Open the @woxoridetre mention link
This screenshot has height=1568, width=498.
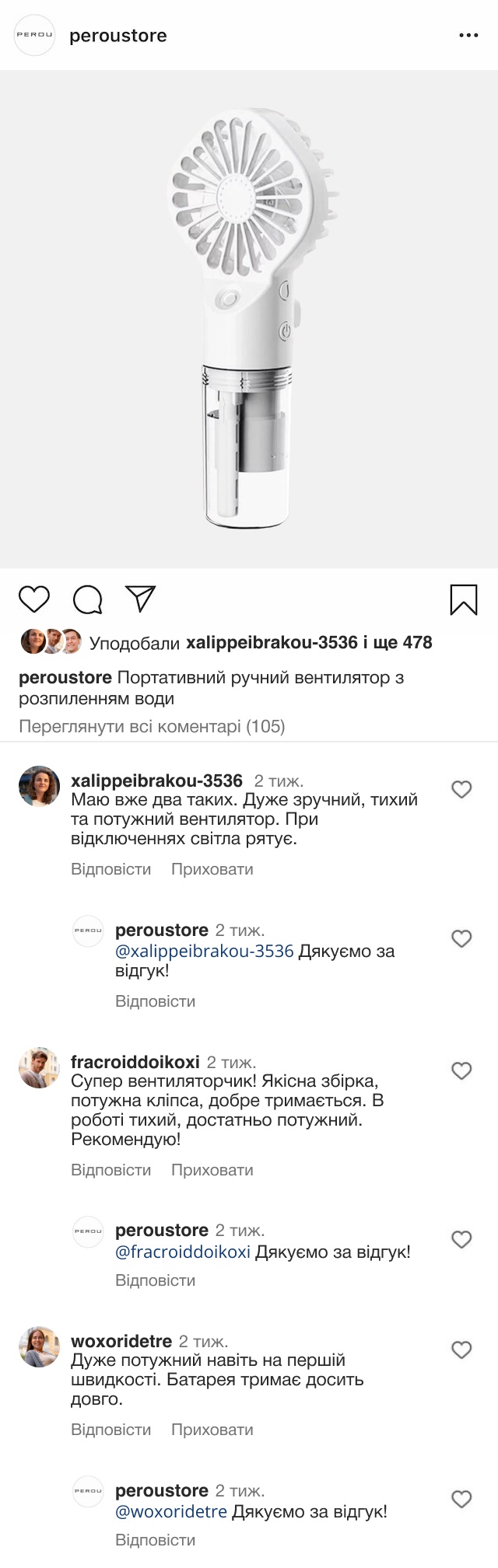pos(171,1511)
